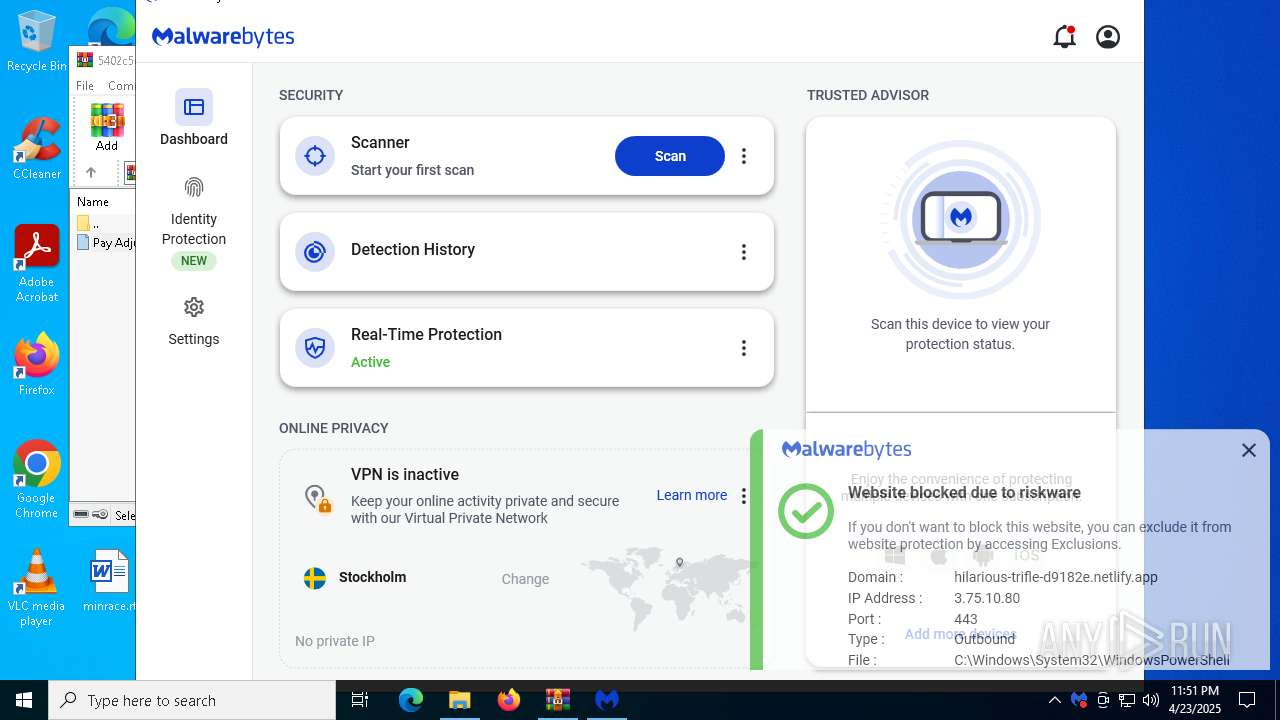
Task: Click the clock showing 11:51 PM
Action: click(1195, 700)
